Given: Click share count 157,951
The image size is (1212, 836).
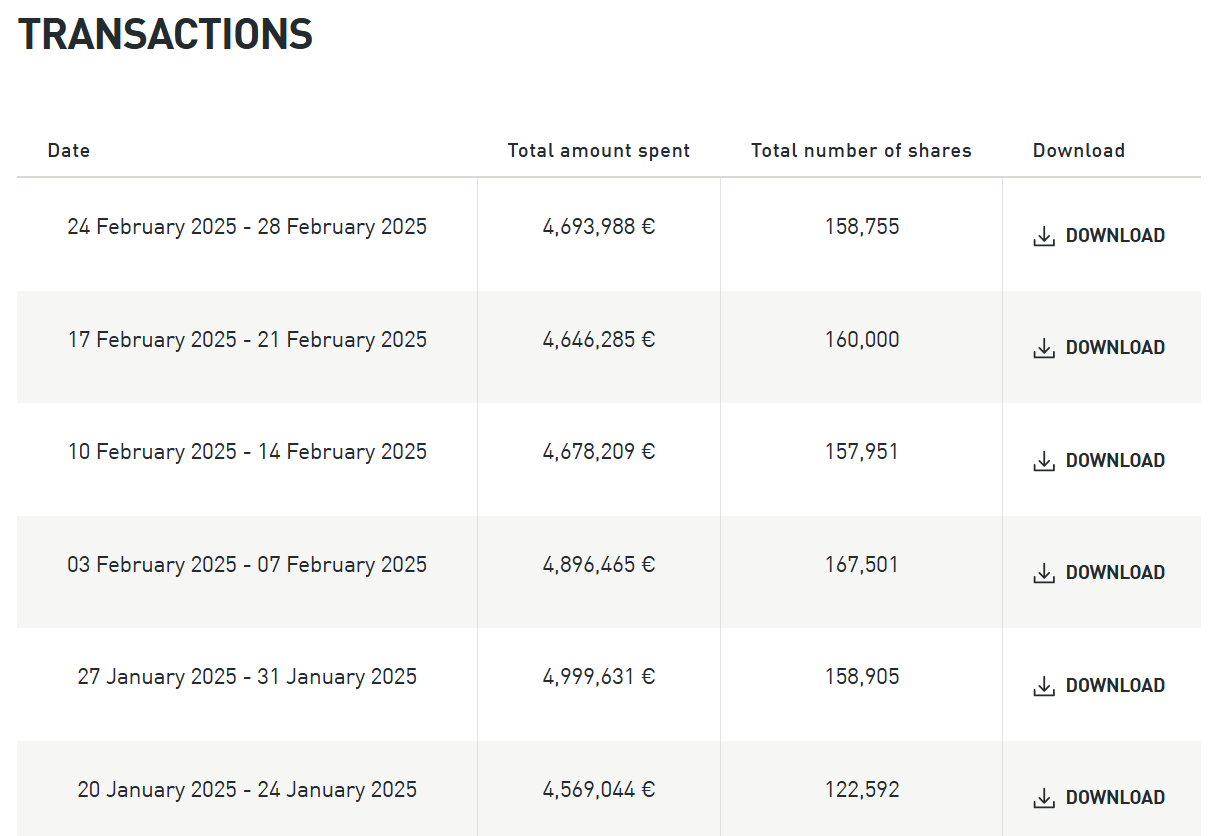Looking at the screenshot, I should click(862, 452).
